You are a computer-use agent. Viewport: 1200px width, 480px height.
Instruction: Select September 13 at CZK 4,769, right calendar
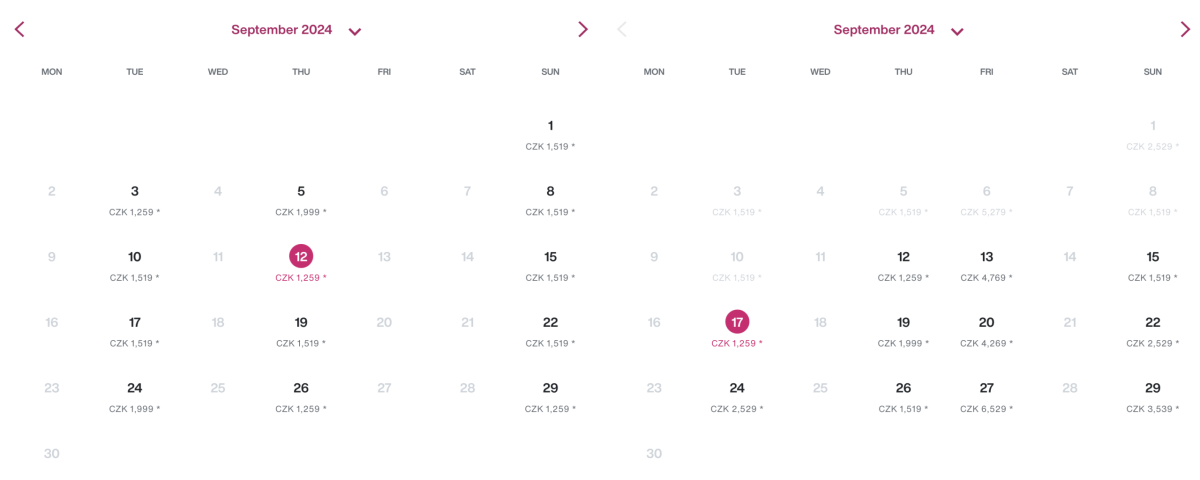coord(986,258)
